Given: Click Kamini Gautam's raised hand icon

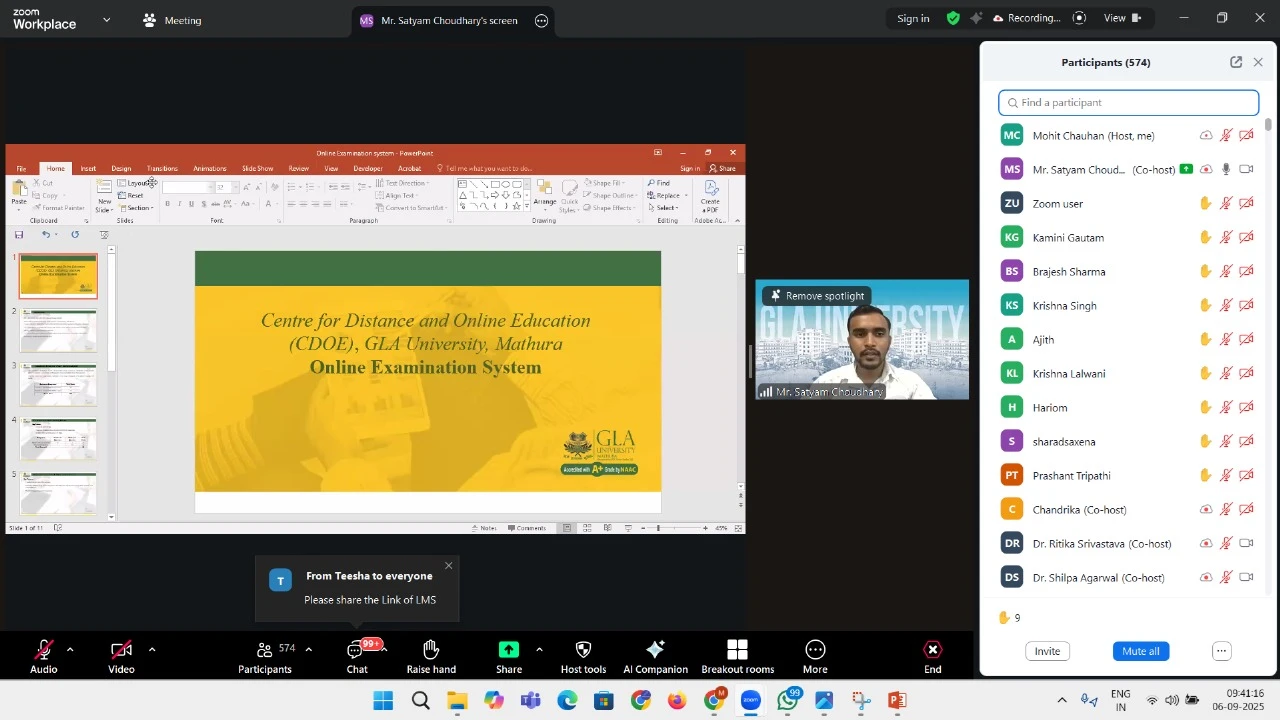Looking at the screenshot, I should coord(1206,238).
